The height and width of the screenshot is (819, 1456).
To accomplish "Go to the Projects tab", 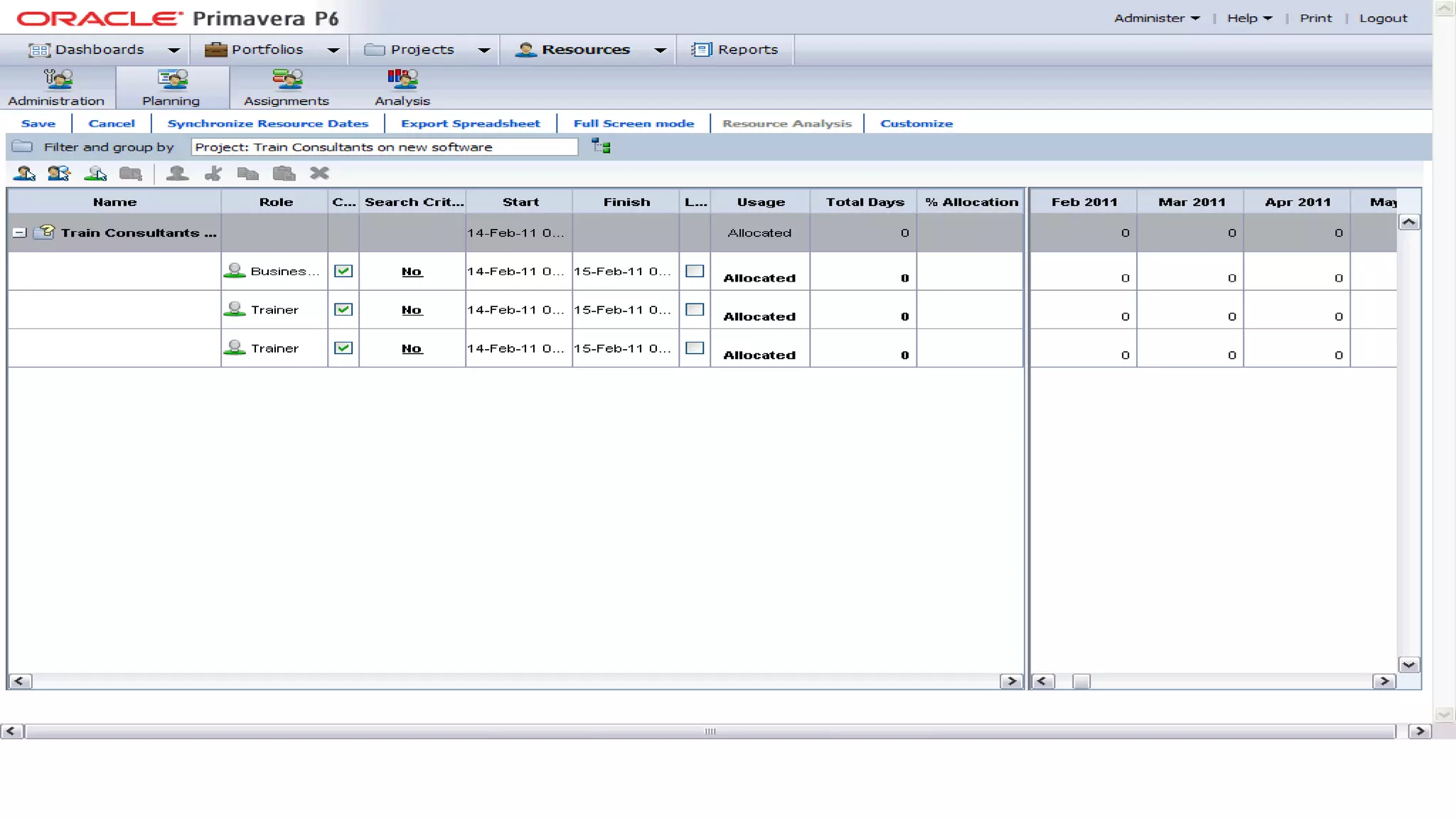I will 409,49.
